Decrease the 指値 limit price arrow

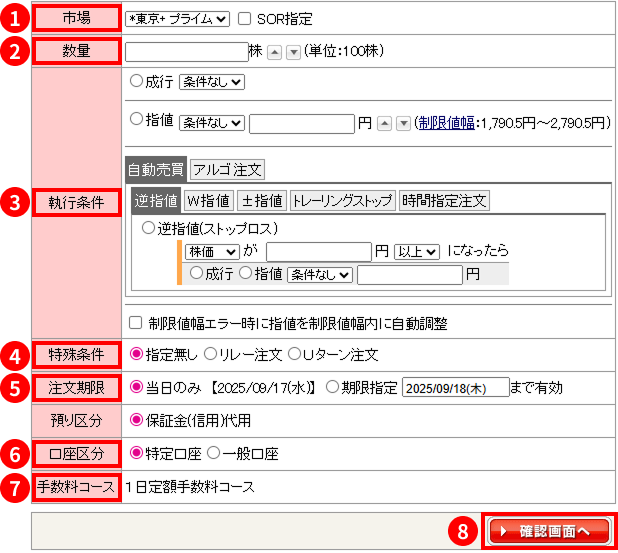(403, 123)
